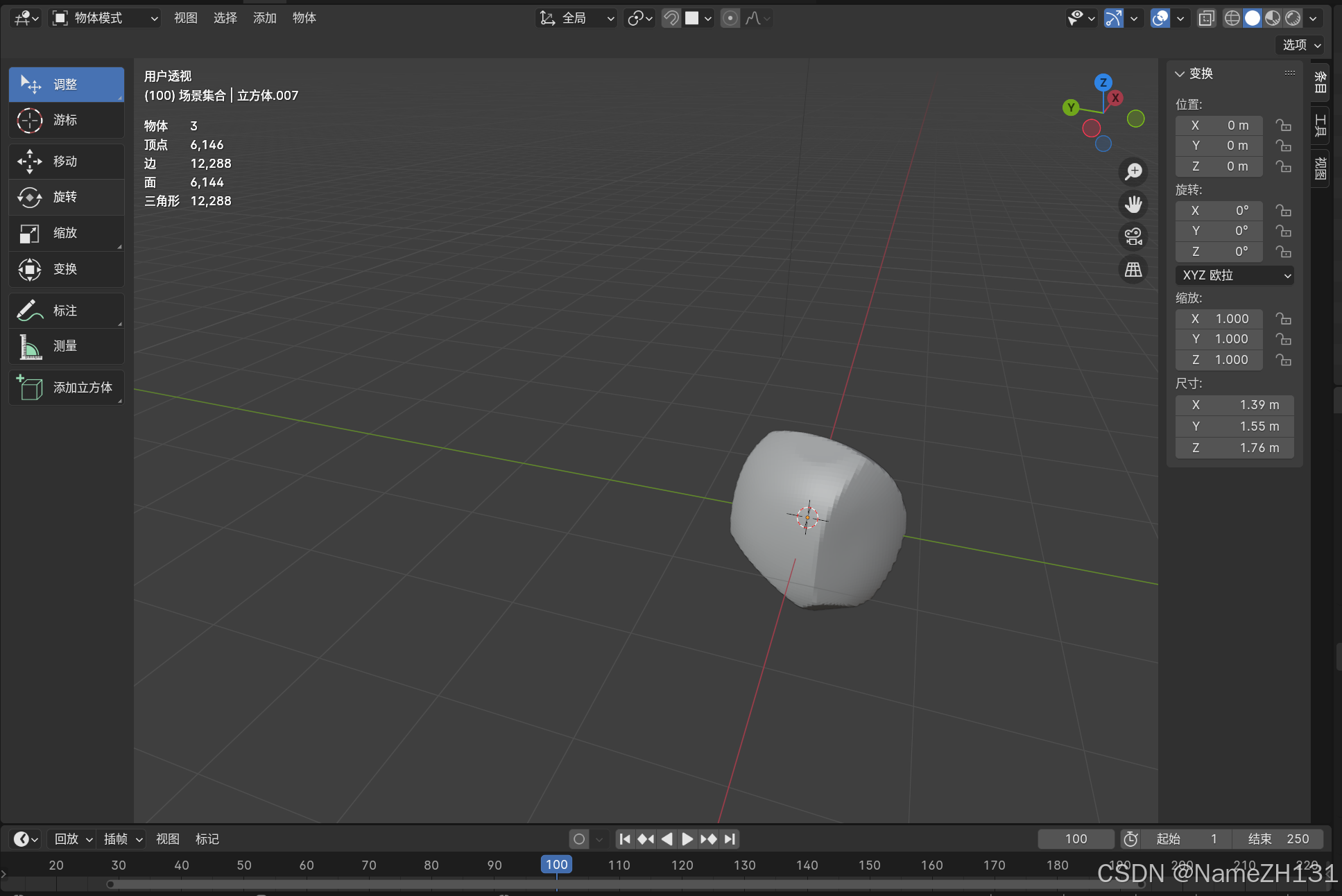Viewport: 1342px width, 896px height.
Task: Toggle perspective/orthographic grid icon
Action: click(x=1133, y=270)
